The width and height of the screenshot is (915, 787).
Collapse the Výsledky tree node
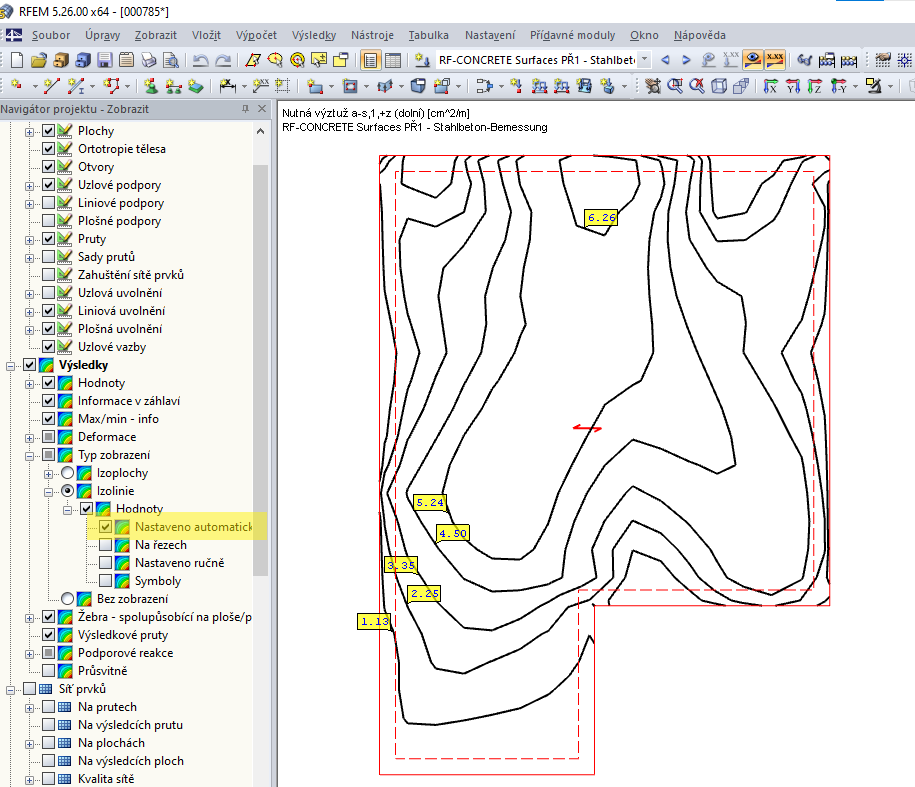11,365
